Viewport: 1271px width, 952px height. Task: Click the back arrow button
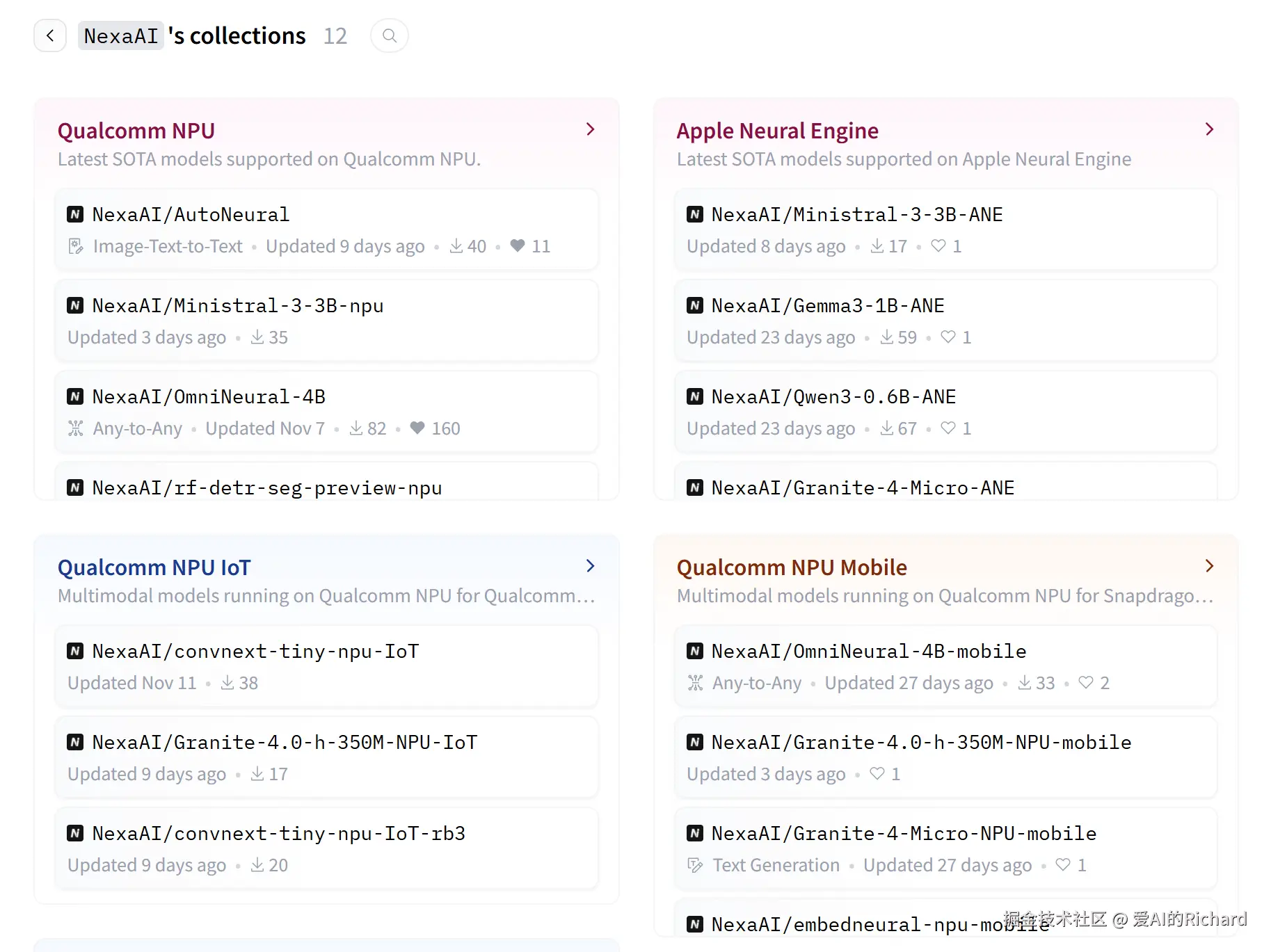coord(50,35)
